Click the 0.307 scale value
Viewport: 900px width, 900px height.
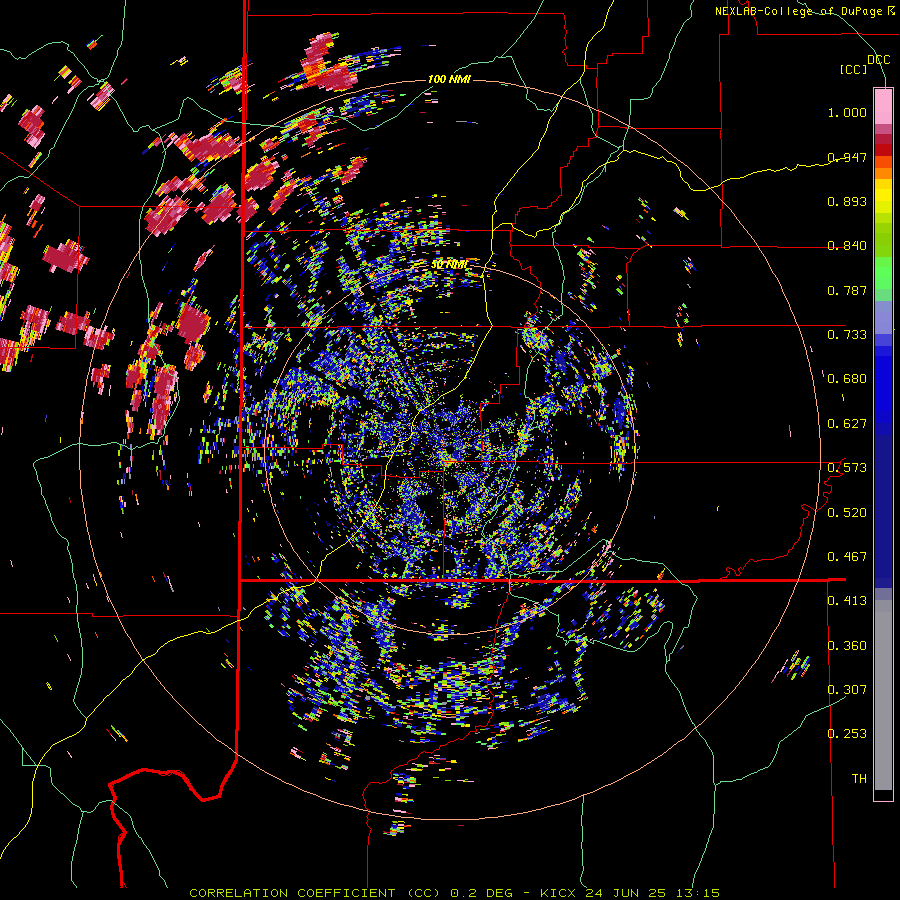pos(847,690)
